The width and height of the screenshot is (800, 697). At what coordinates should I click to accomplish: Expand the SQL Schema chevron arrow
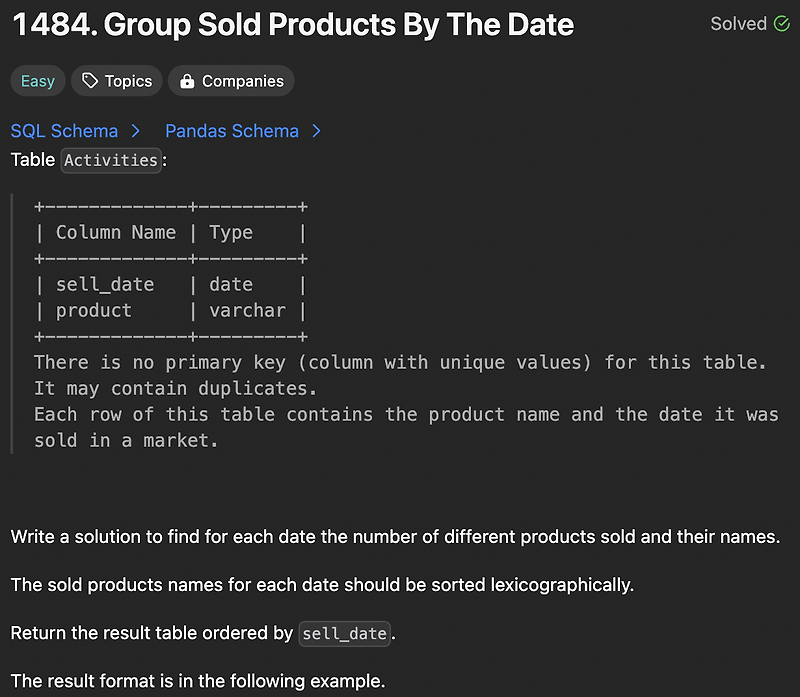[x=135, y=131]
